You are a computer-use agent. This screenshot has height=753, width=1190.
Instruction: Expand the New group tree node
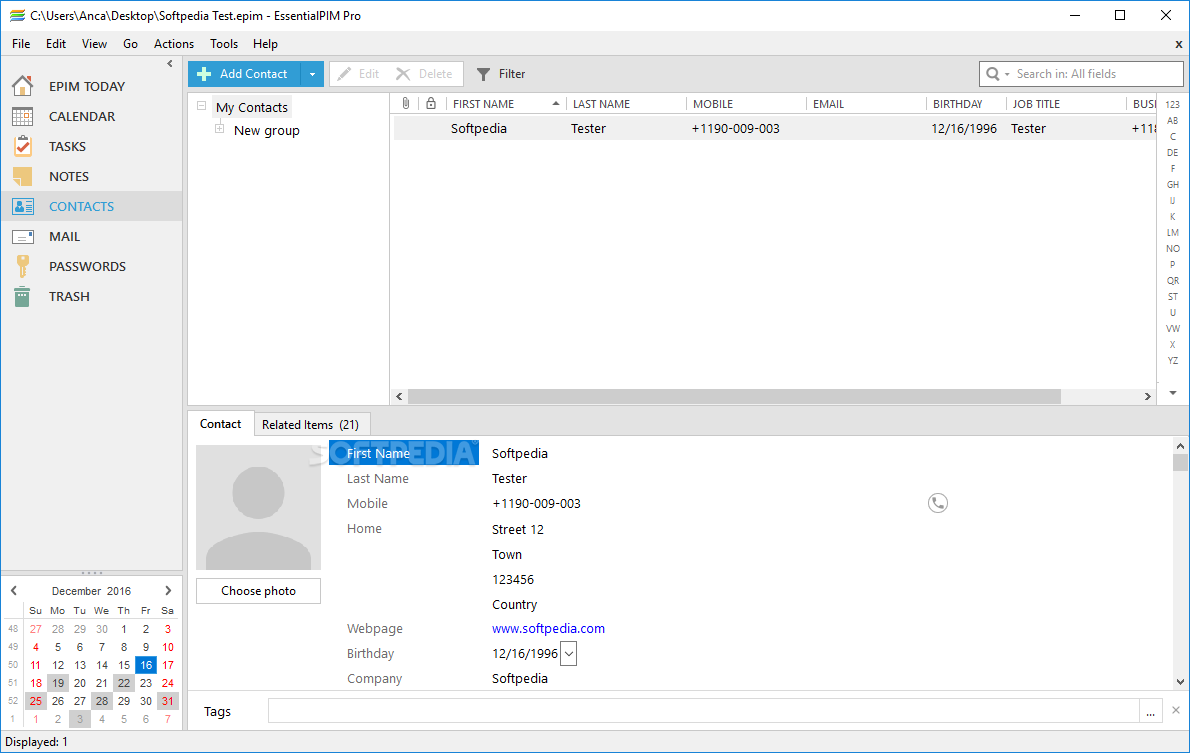point(219,129)
